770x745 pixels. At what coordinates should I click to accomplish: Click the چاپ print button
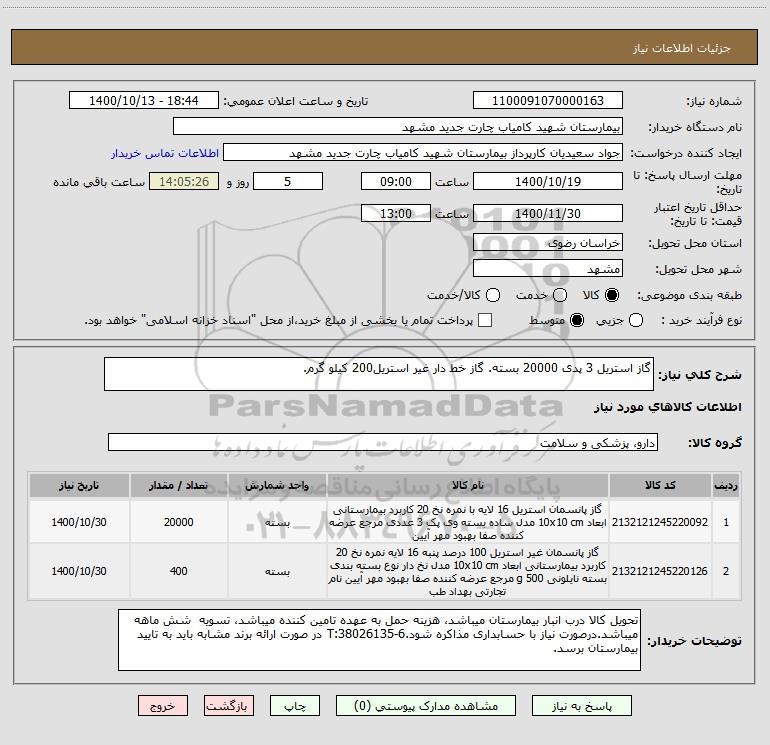click(x=295, y=706)
